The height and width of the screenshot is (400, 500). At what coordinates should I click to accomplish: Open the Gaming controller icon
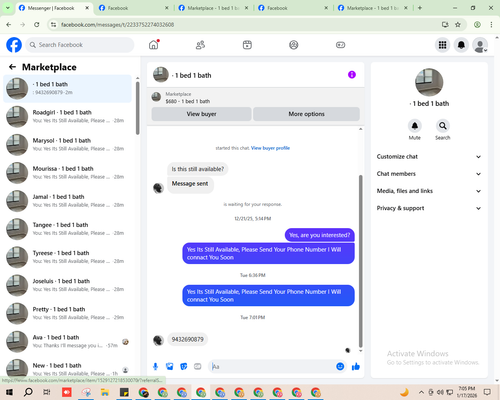(x=340, y=45)
